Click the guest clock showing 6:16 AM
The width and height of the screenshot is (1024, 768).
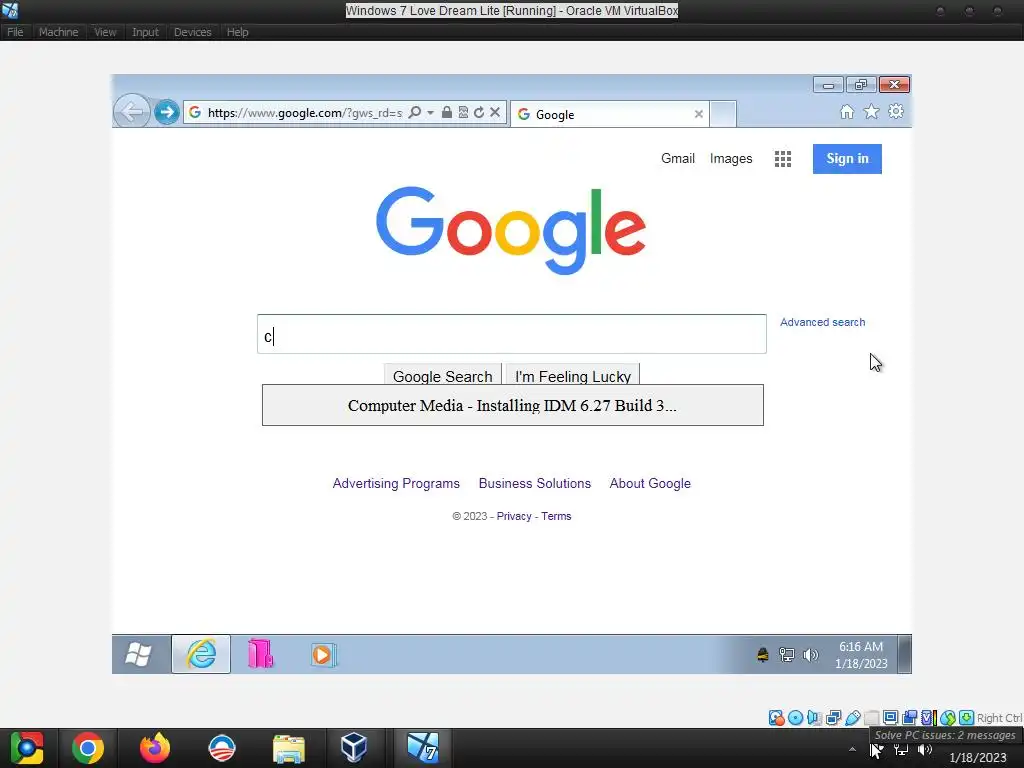[861, 654]
